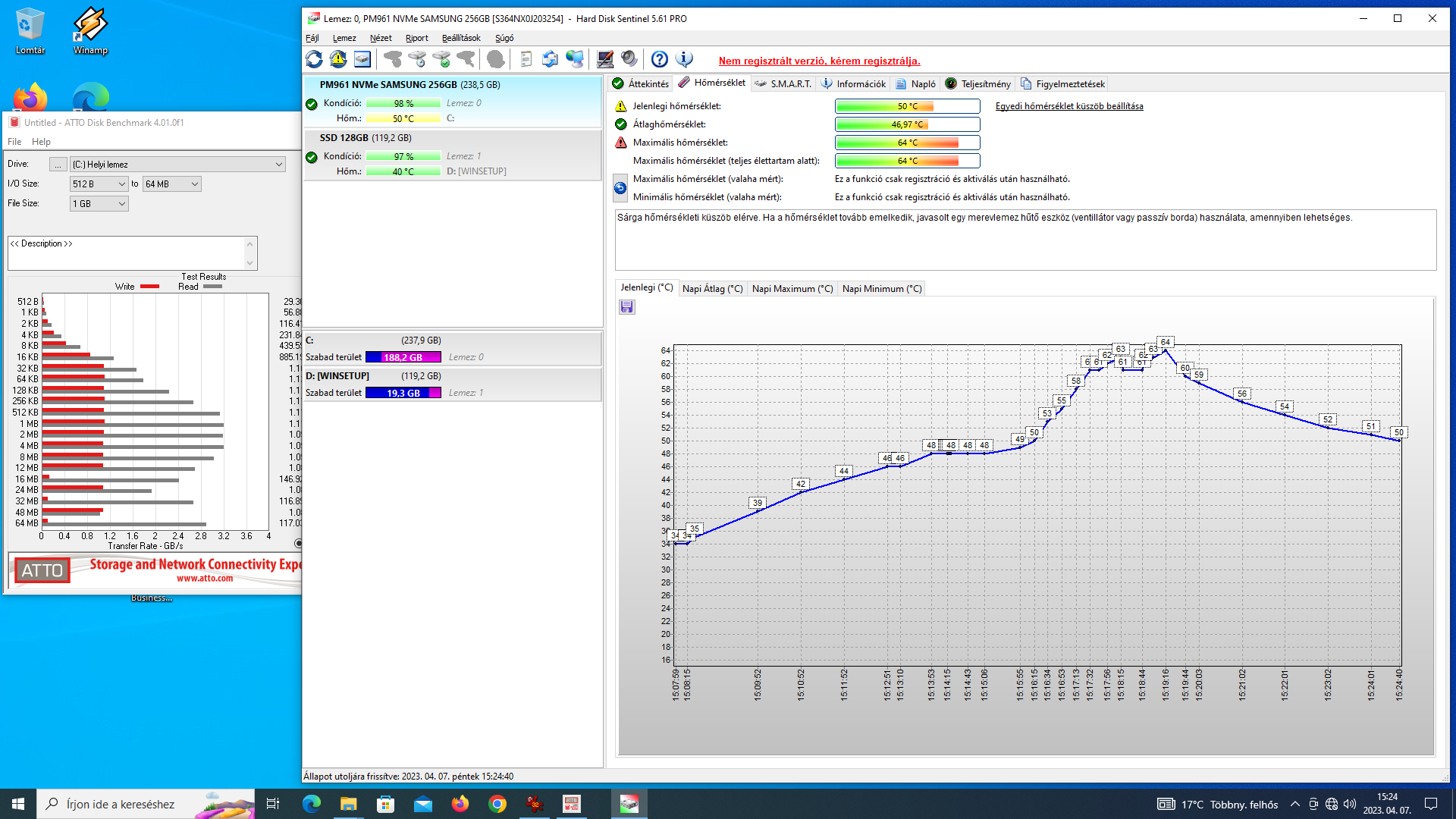Image resolution: width=1456 pixels, height=819 pixels.
Task: Open the 64 MB I/O size dropdown
Action: click(172, 184)
